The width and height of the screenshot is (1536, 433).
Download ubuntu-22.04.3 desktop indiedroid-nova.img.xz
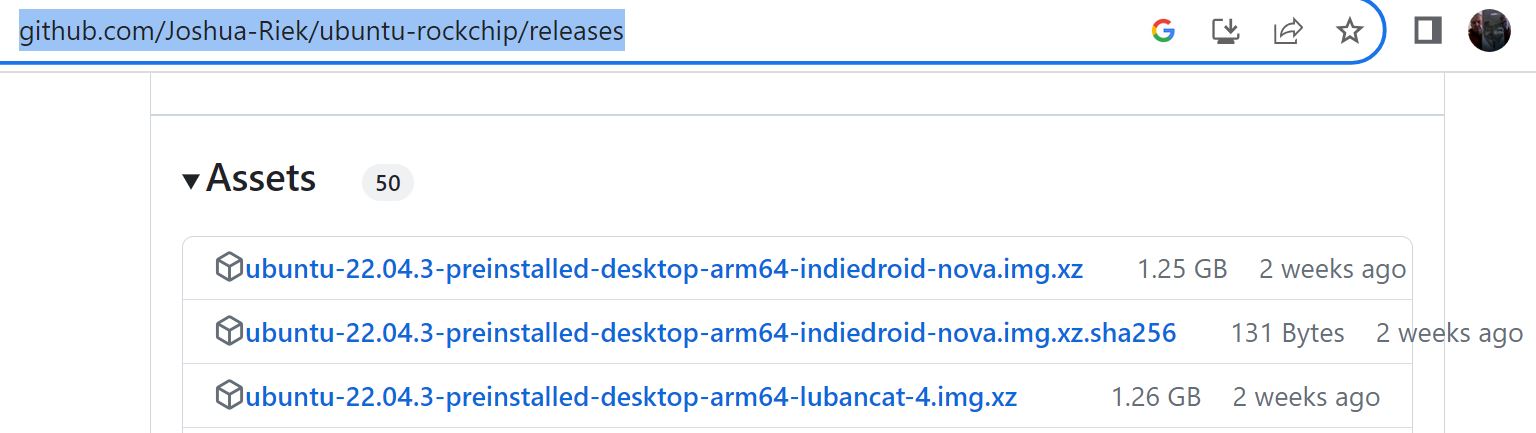point(664,269)
